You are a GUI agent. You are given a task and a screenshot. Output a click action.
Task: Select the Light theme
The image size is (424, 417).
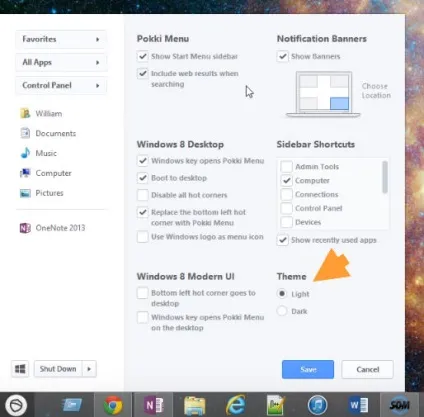click(282, 294)
